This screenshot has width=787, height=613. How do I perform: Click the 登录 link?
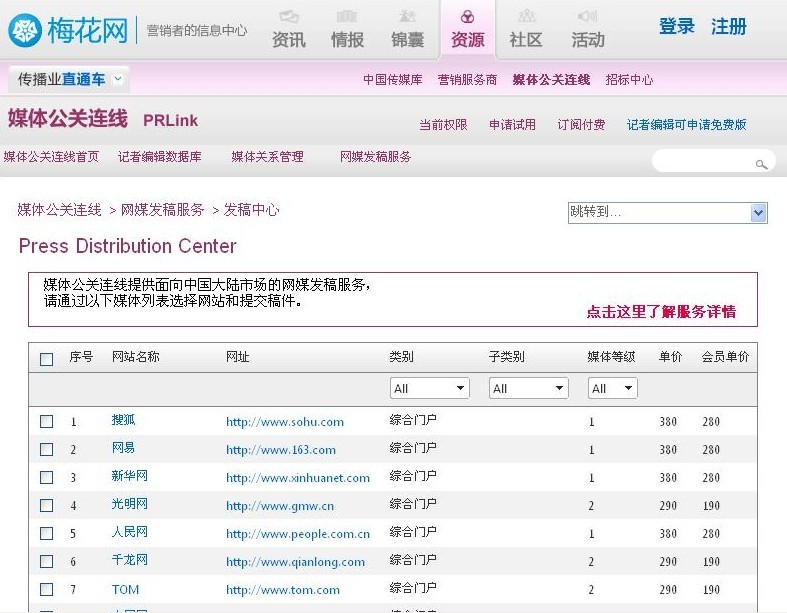[677, 26]
